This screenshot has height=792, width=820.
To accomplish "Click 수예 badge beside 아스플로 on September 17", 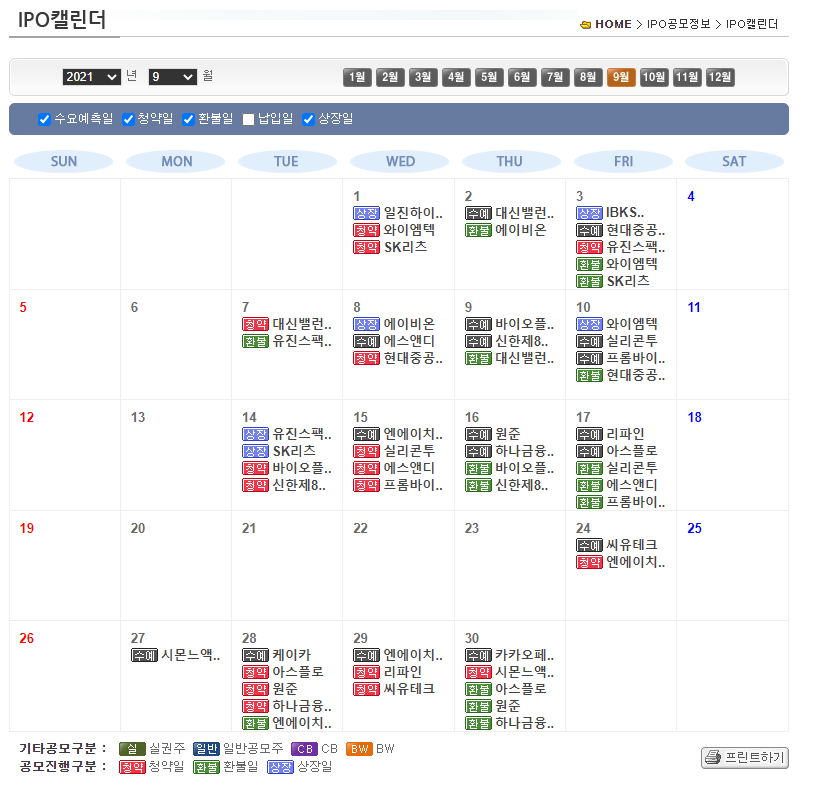I will [589, 451].
